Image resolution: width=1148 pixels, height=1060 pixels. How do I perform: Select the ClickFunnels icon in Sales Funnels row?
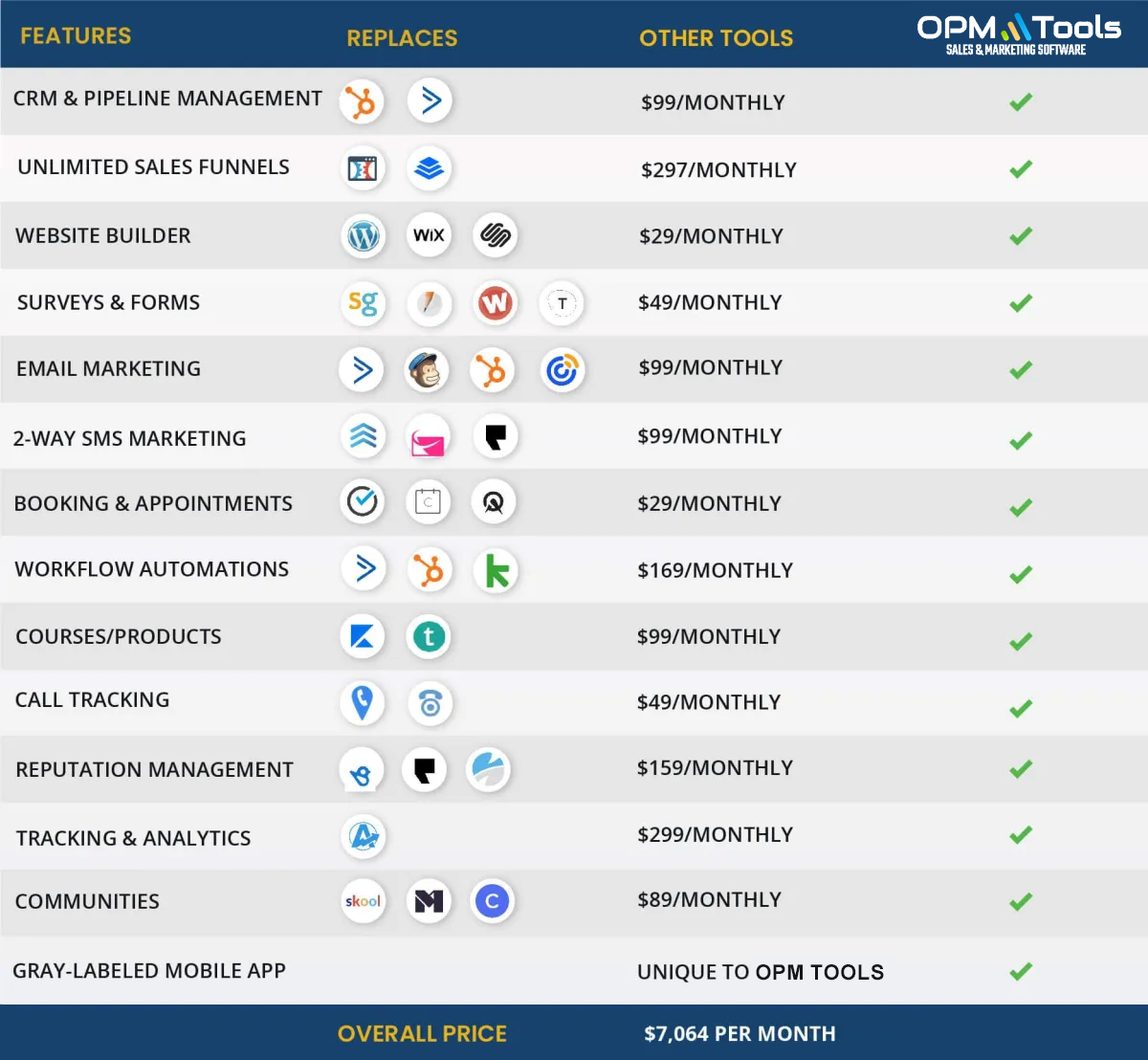tap(363, 168)
